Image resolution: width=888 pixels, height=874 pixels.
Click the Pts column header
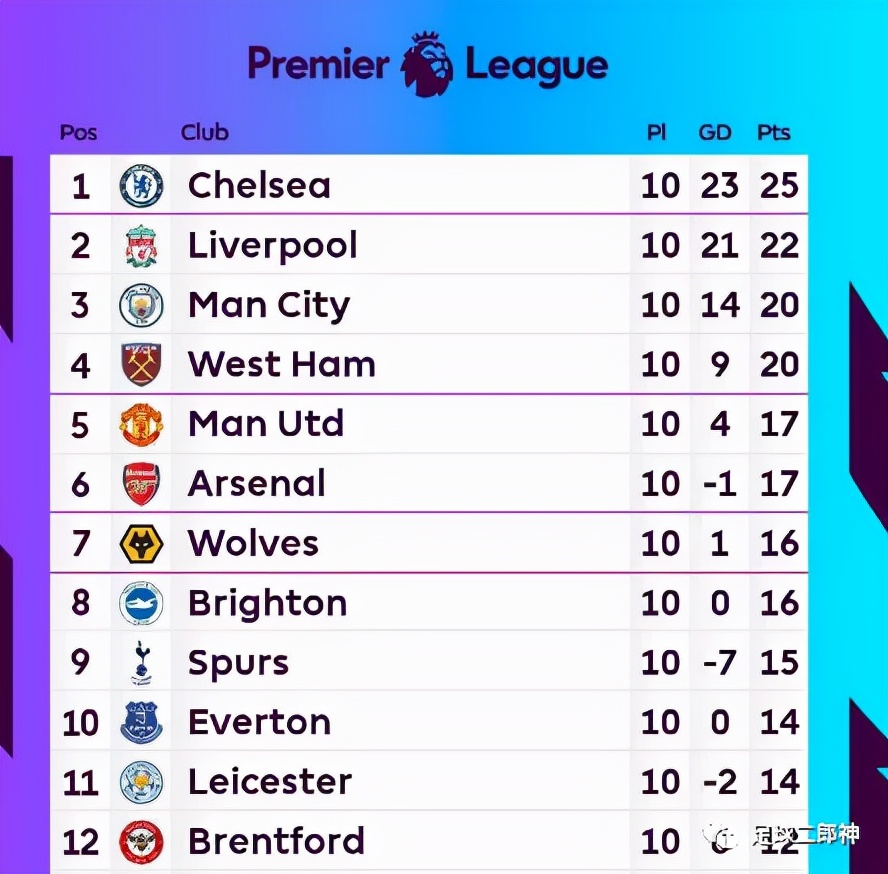click(x=774, y=133)
